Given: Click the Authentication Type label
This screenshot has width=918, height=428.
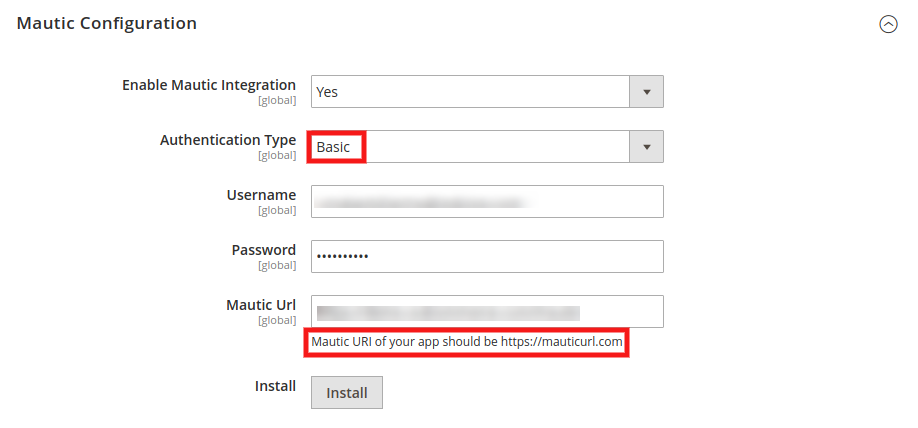Looking at the screenshot, I should point(228,140).
